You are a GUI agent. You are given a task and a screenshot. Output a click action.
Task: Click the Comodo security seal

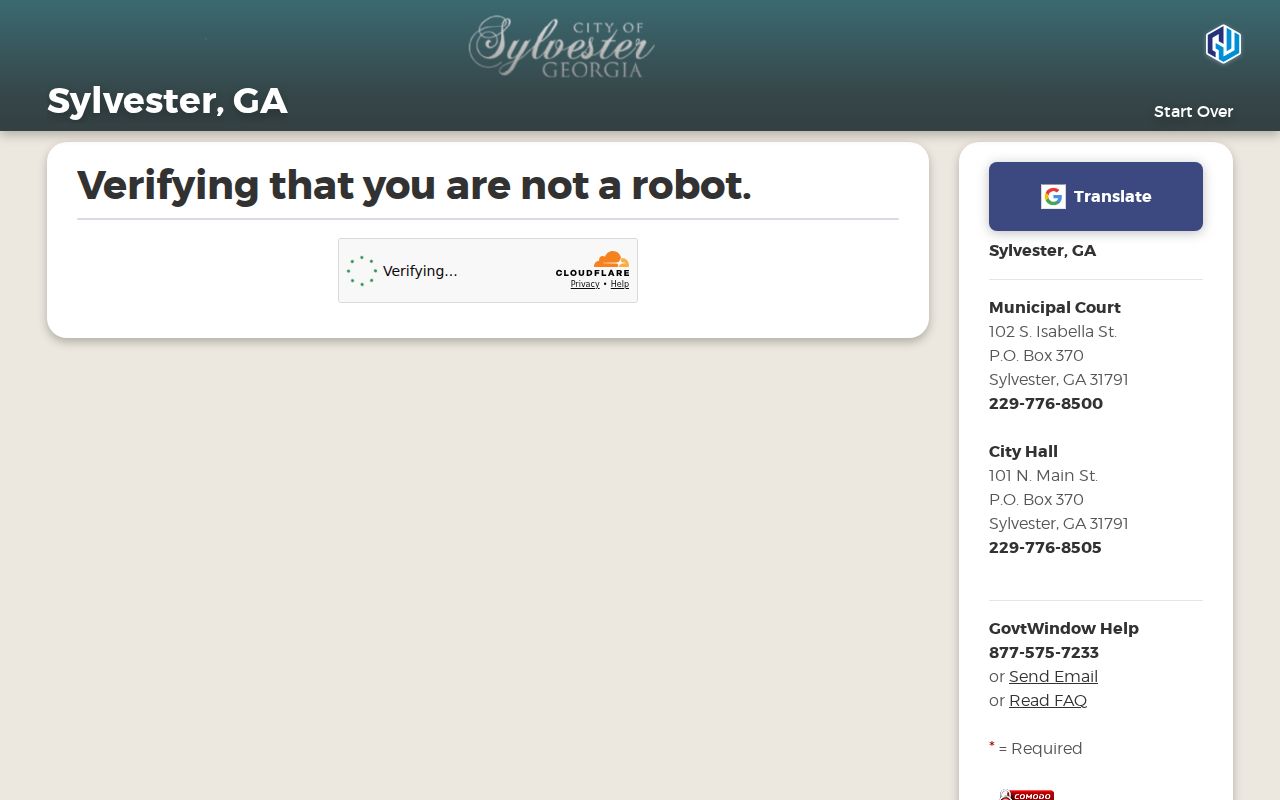click(x=1027, y=794)
